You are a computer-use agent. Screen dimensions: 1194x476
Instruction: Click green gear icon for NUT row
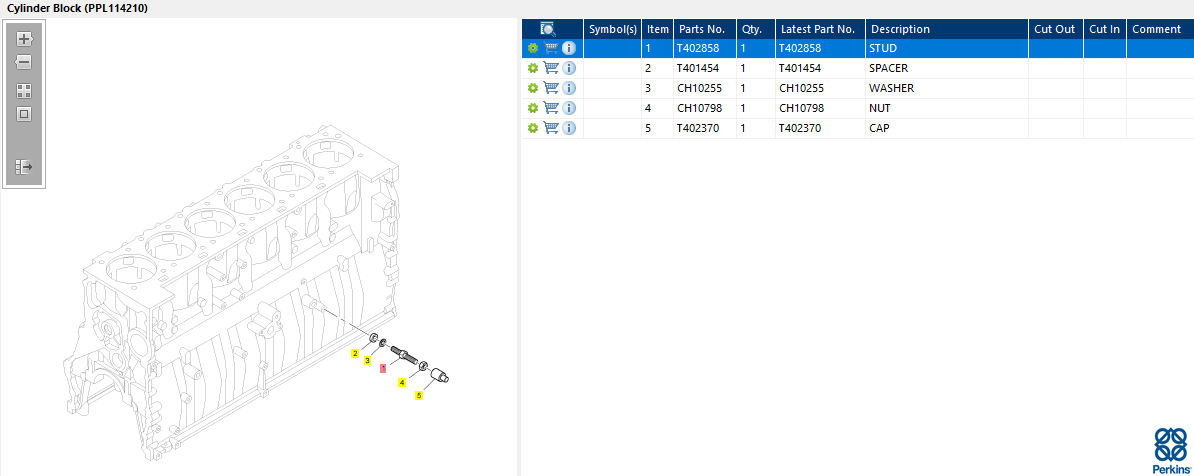[532, 108]
